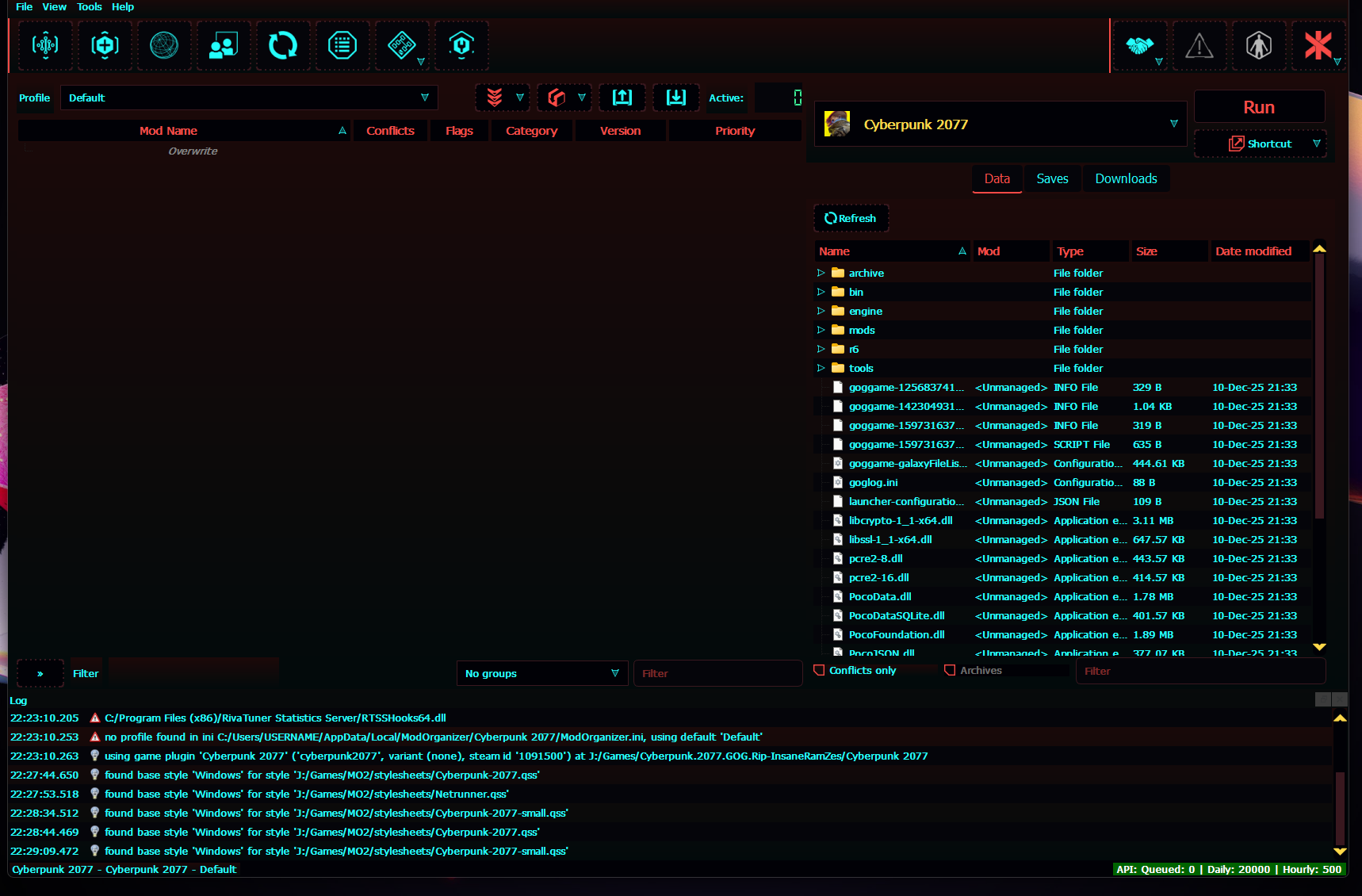This screenshot has width=1362, height=896.
Task: Sort mods by Priority column header
Action: [x=735, y=131]
